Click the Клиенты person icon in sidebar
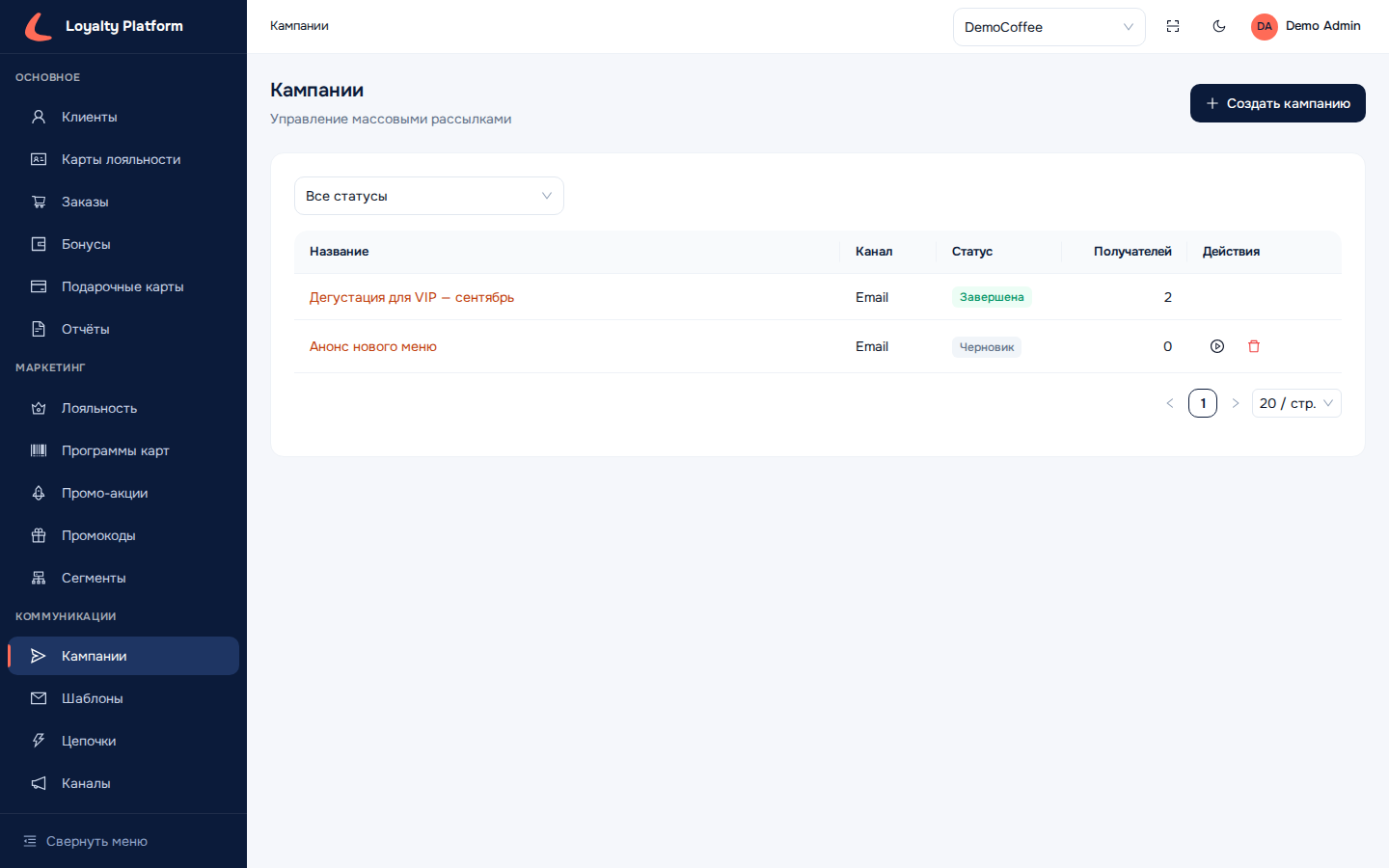 click(x=39, y=117)
